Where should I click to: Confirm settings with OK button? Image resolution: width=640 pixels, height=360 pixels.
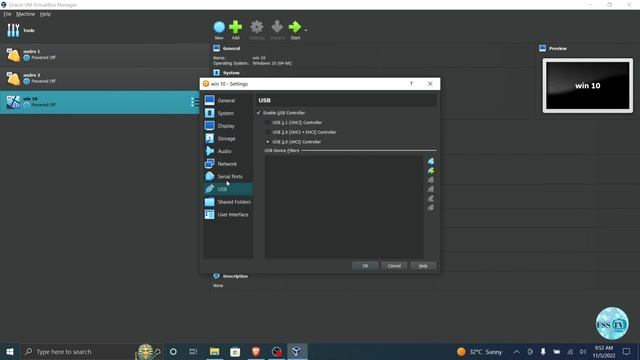pyautogui.click(x=365, y=266)
